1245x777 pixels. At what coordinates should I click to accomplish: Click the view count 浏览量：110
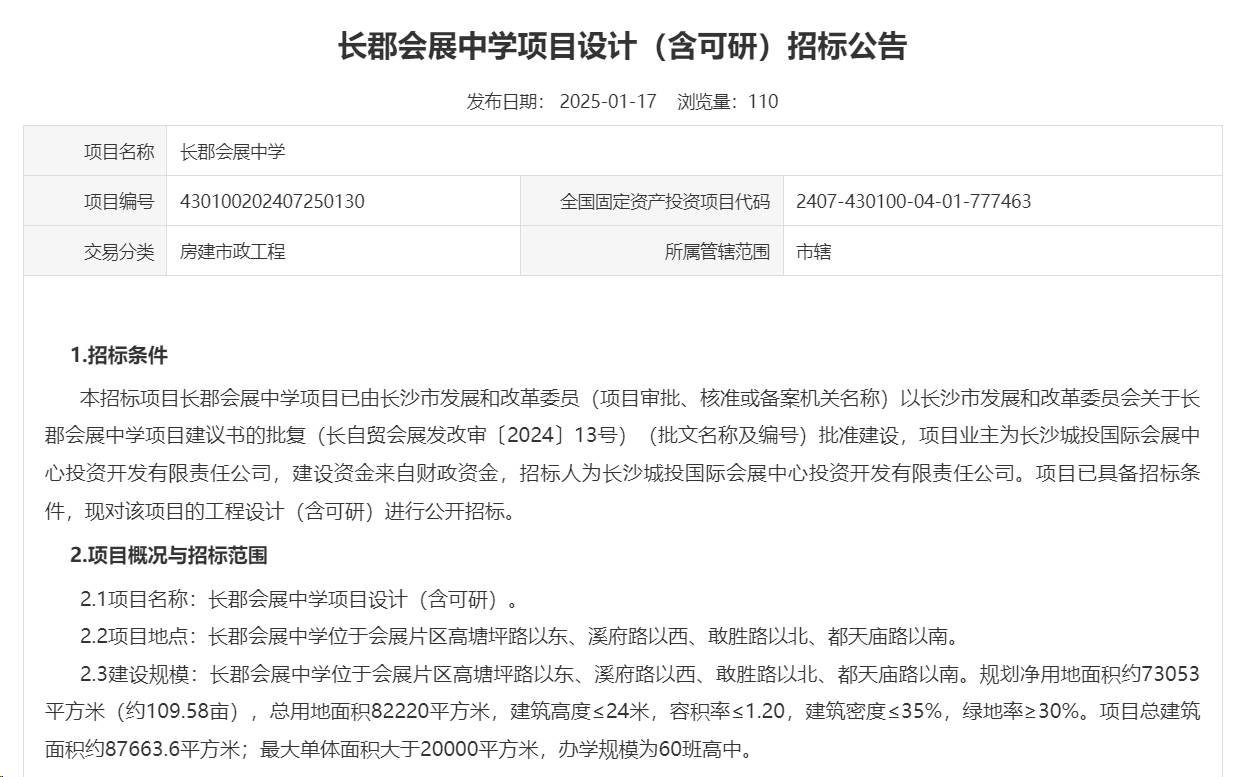coord(728,101)
